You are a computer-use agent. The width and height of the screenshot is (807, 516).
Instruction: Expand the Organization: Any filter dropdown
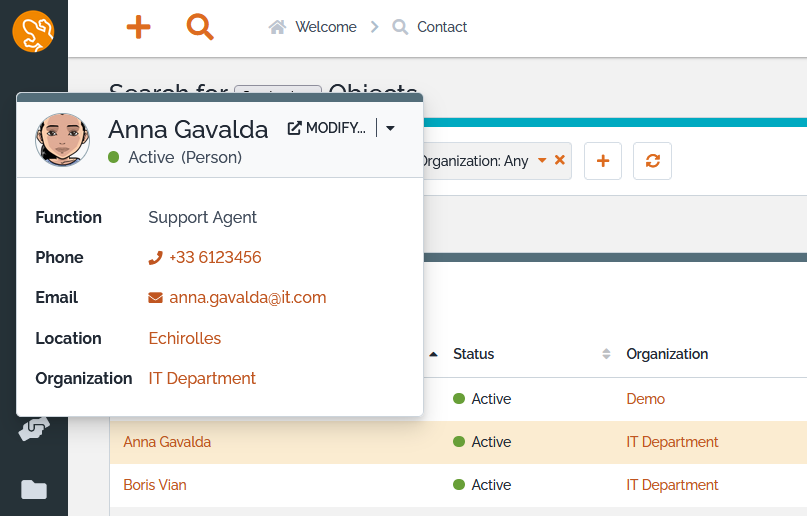click(x=541, y=160)
